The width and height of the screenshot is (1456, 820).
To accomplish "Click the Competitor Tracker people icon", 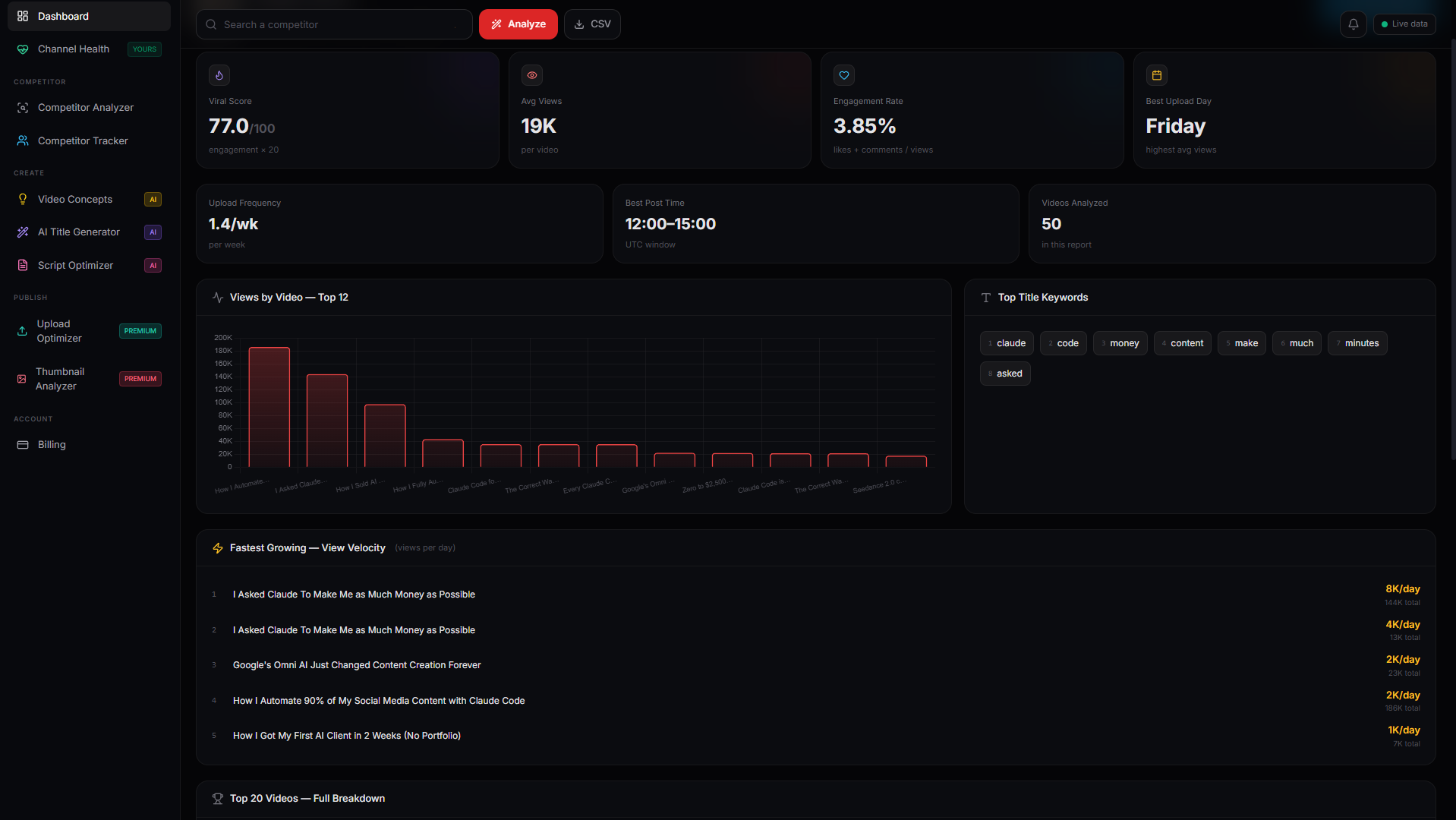I will pyautogui.click(x=23, y=141).
